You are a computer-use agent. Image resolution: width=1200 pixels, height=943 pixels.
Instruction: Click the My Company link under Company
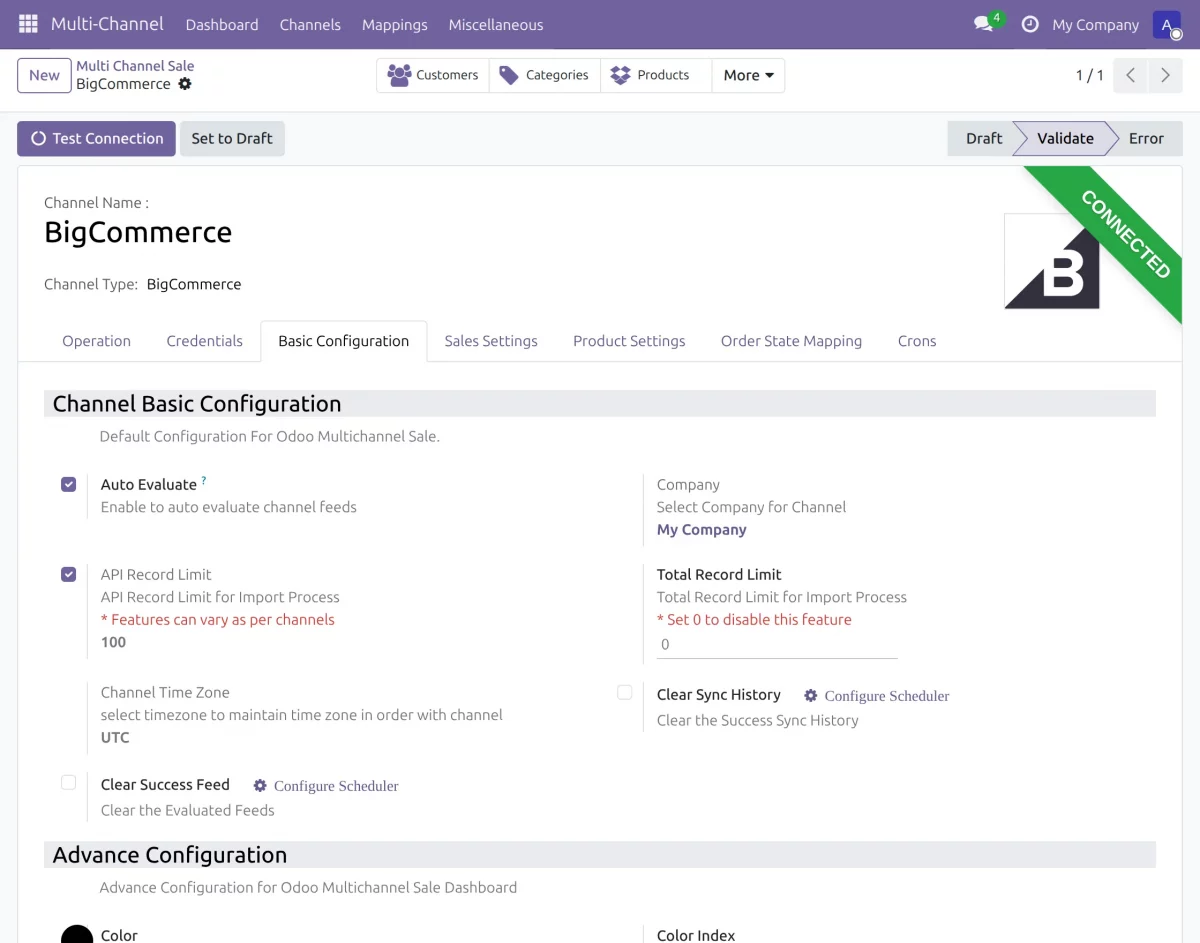pyautogui.click(x=701, y=530)
